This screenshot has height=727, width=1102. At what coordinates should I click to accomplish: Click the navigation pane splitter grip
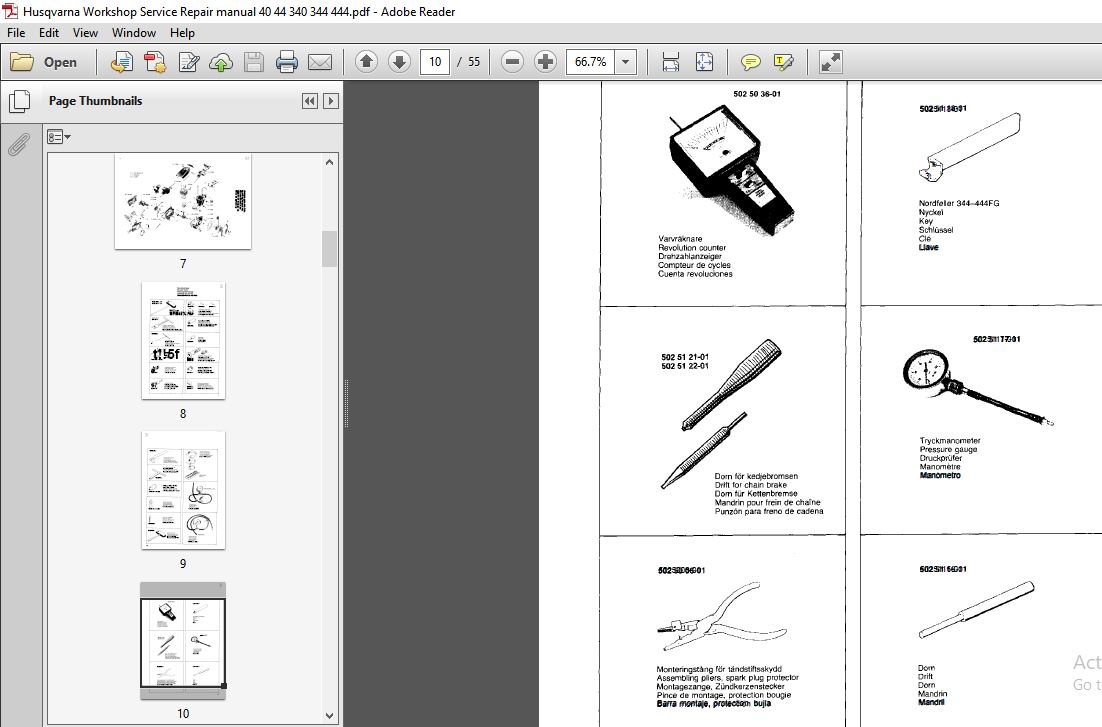pyautogui.click(x=346, y=404)
